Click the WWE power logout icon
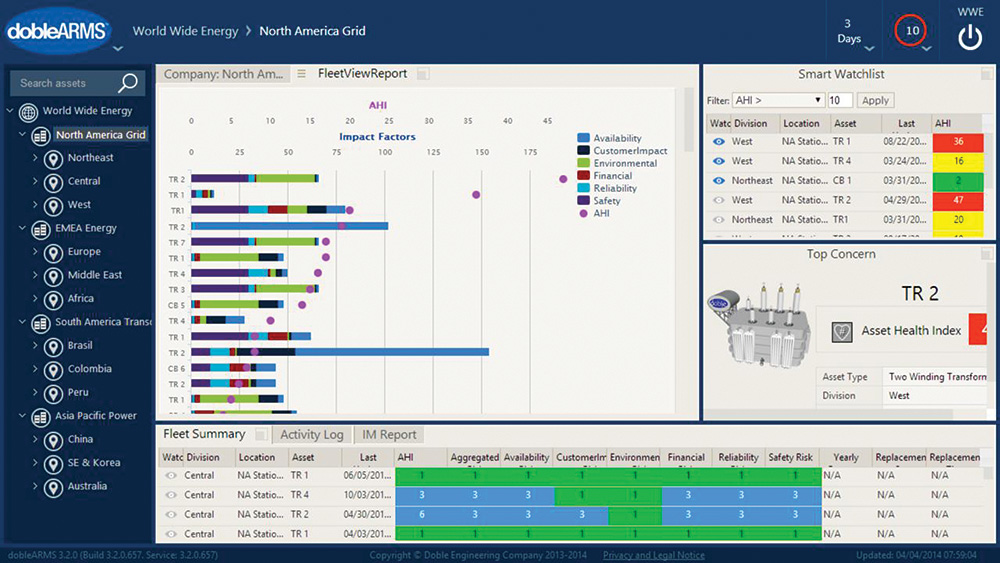 point(970,38)
